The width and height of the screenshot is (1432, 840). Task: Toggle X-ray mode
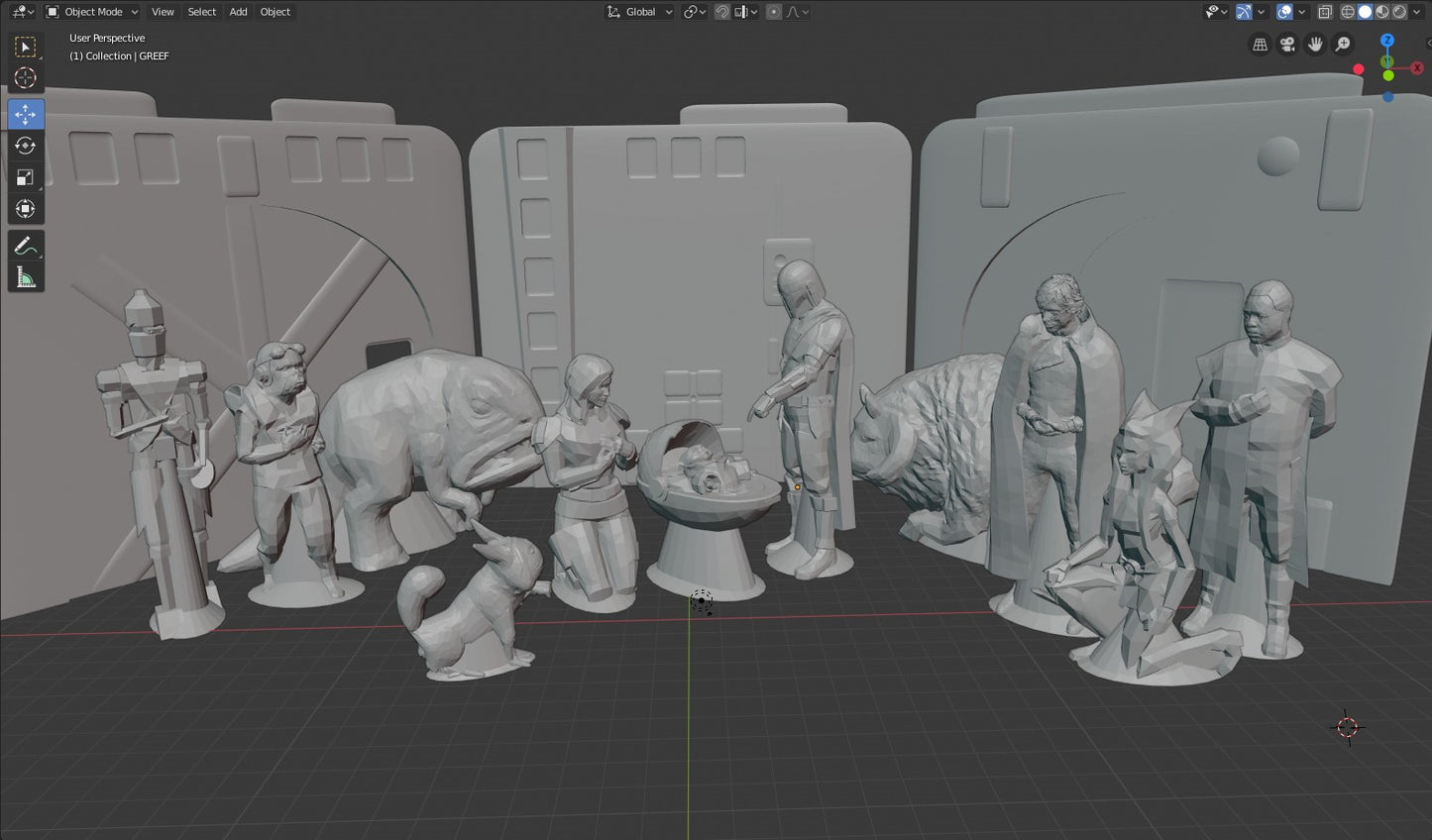click(1325, 12)
